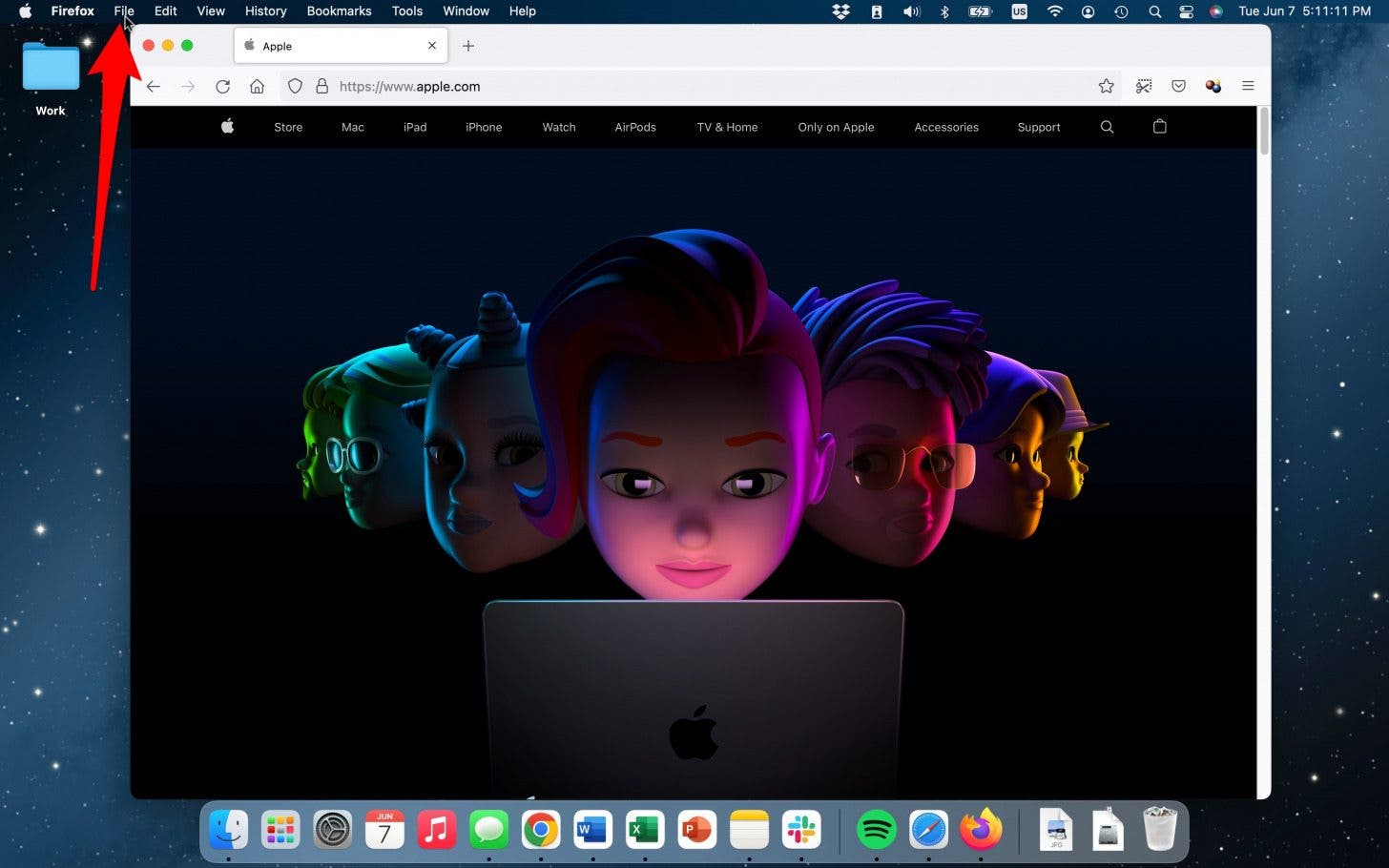Open Slack from the Dock
The image size is (1389, 868).
(x=801, y=830)
